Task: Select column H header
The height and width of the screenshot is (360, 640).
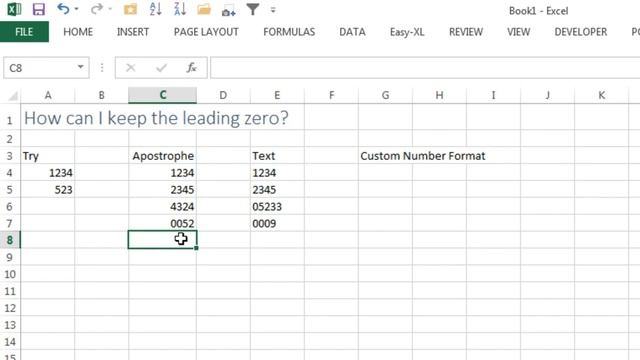Action: (439, 95)
